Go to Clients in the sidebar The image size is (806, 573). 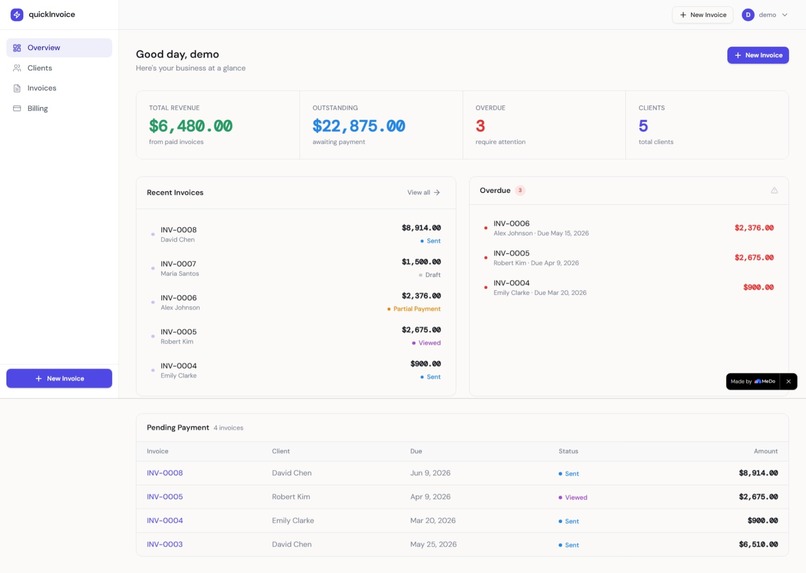point(59,68)
